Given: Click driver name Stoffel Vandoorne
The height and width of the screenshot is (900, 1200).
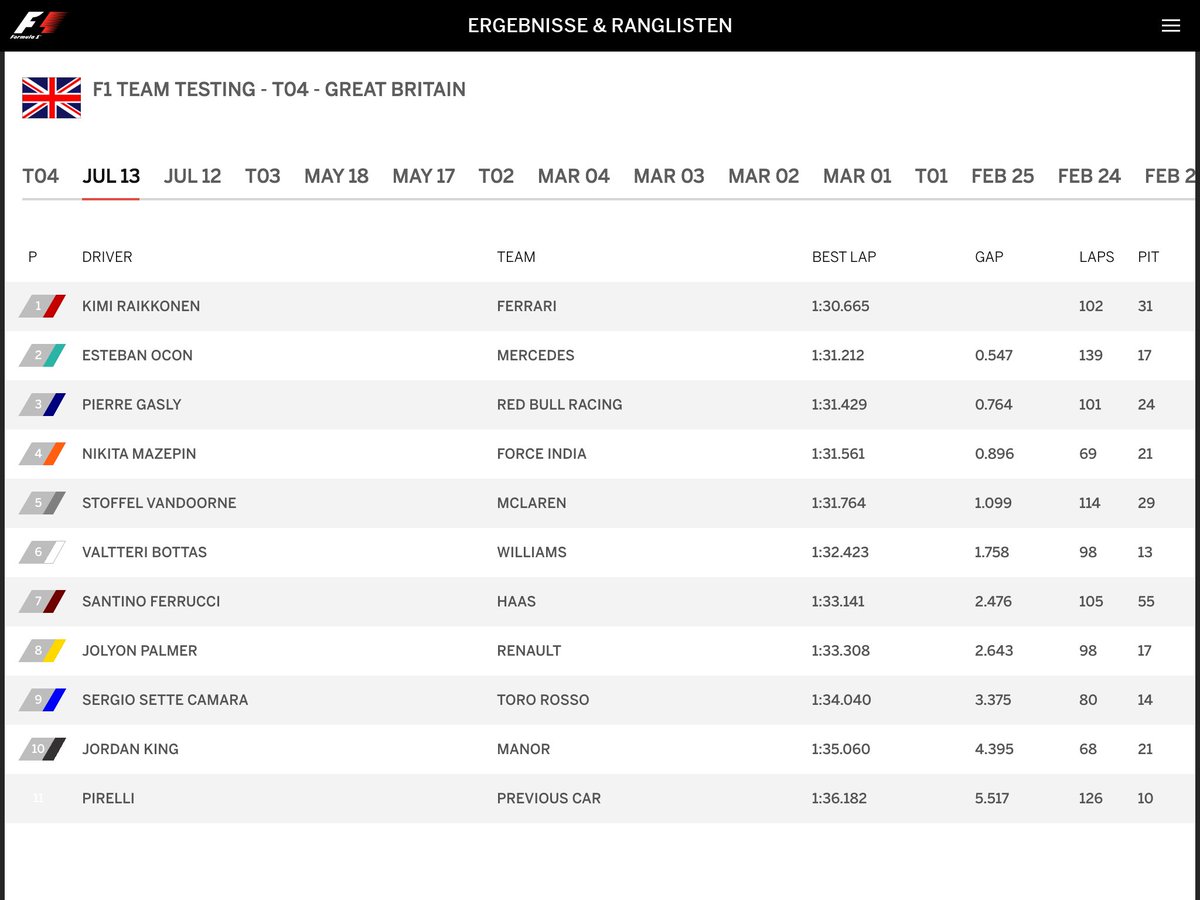Looking at the screenshot, I should pos(159,503).
